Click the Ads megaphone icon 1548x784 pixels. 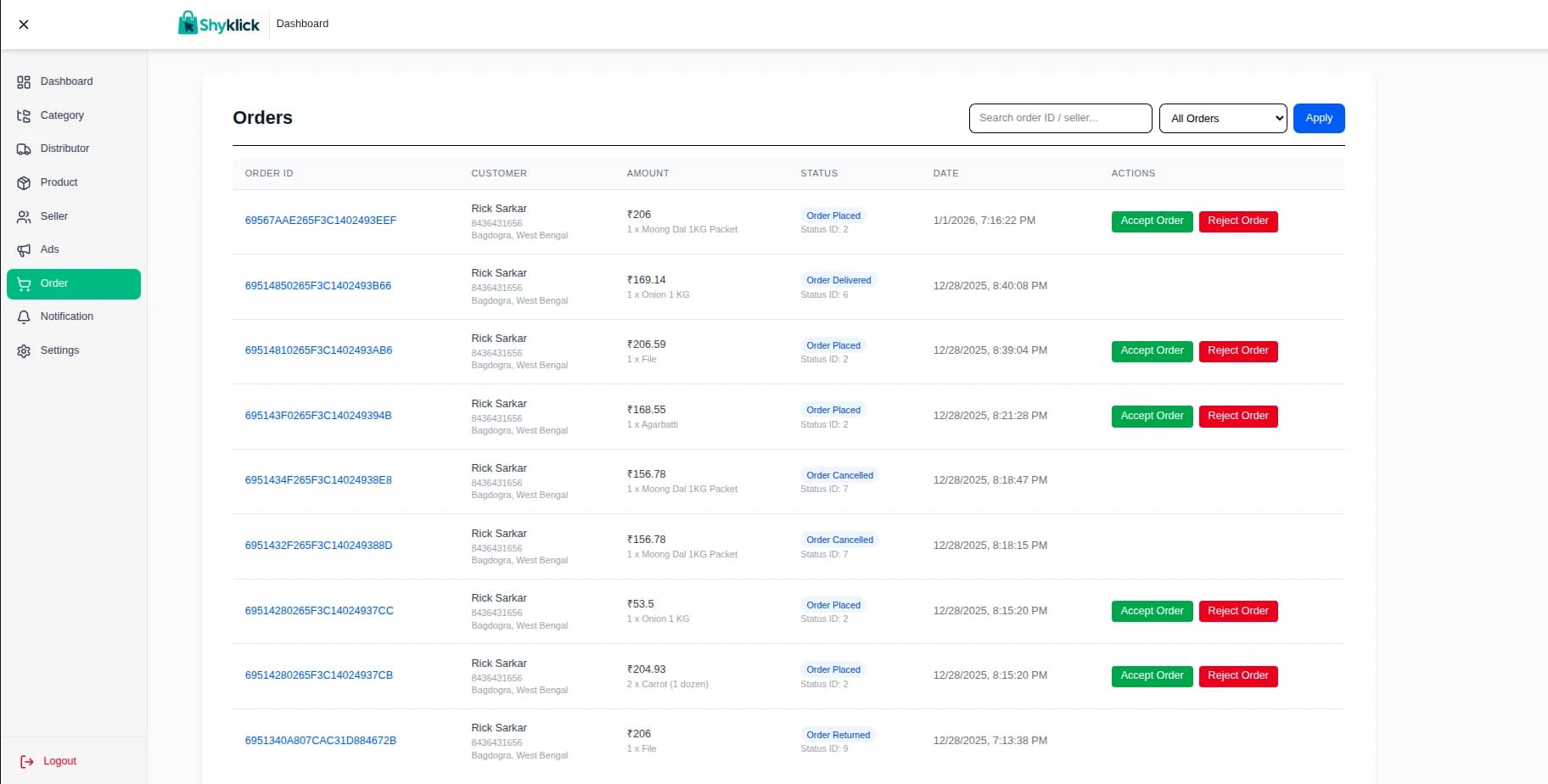pyautogui.click(x=24, y=250)
